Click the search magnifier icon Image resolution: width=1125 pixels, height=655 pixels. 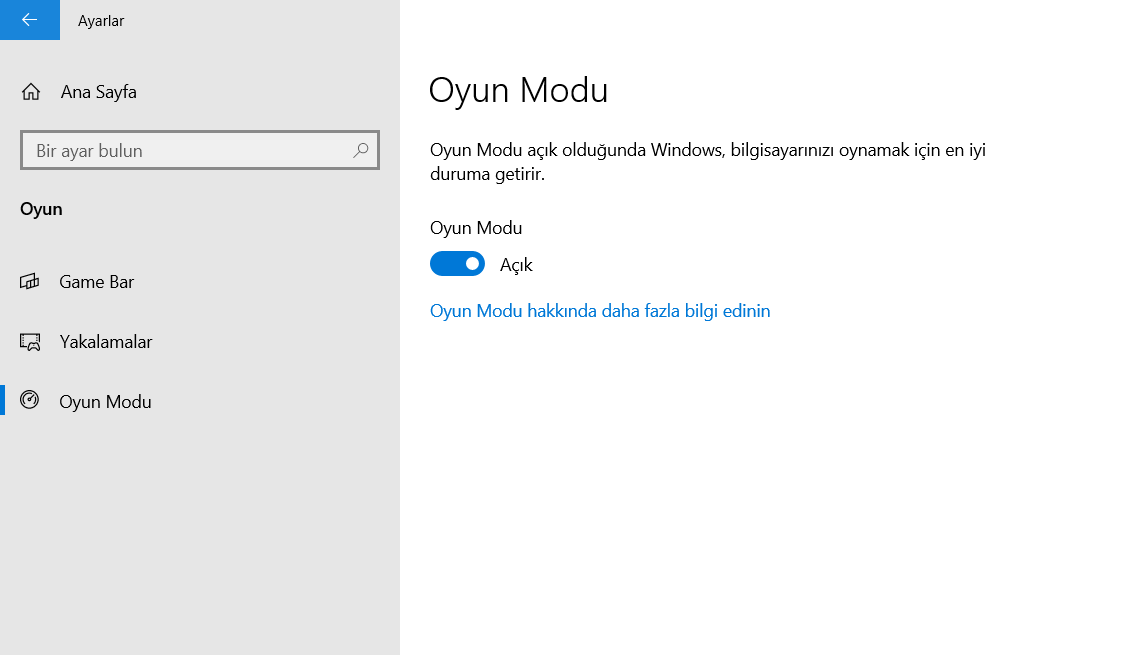click(x=361, y=150)
